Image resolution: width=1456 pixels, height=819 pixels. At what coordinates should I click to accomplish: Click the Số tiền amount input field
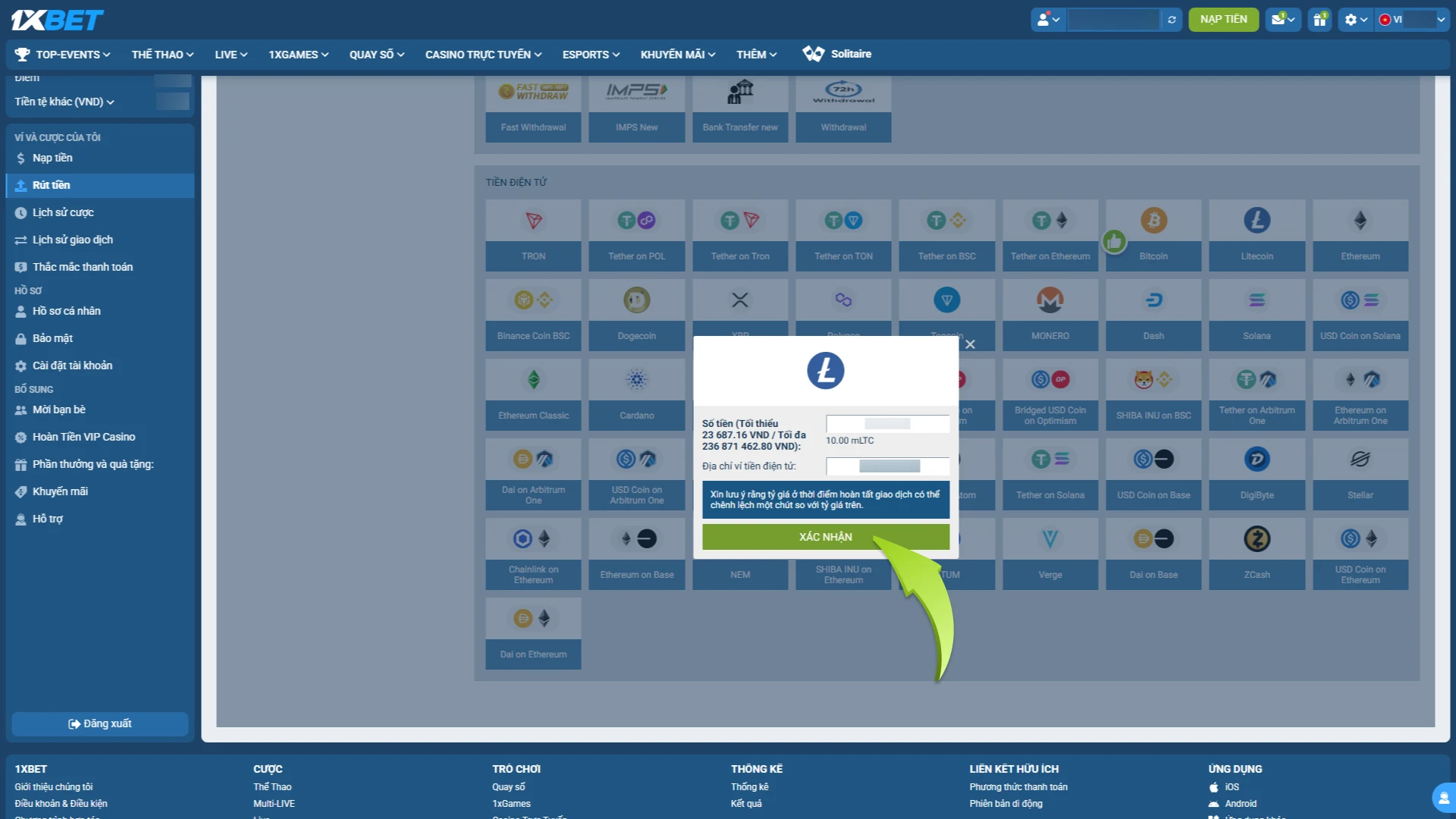point(887,424)
